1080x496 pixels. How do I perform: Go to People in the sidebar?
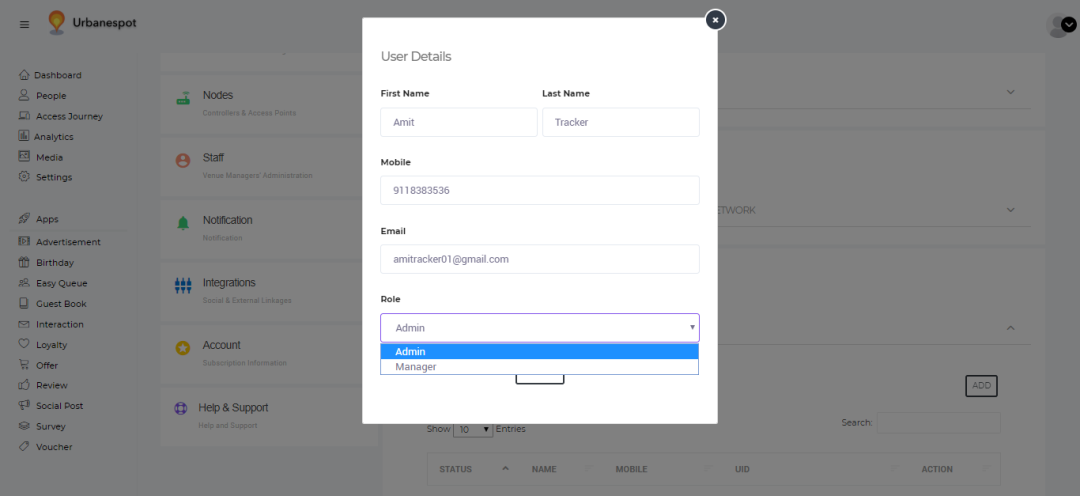click(x=51, y=96)
